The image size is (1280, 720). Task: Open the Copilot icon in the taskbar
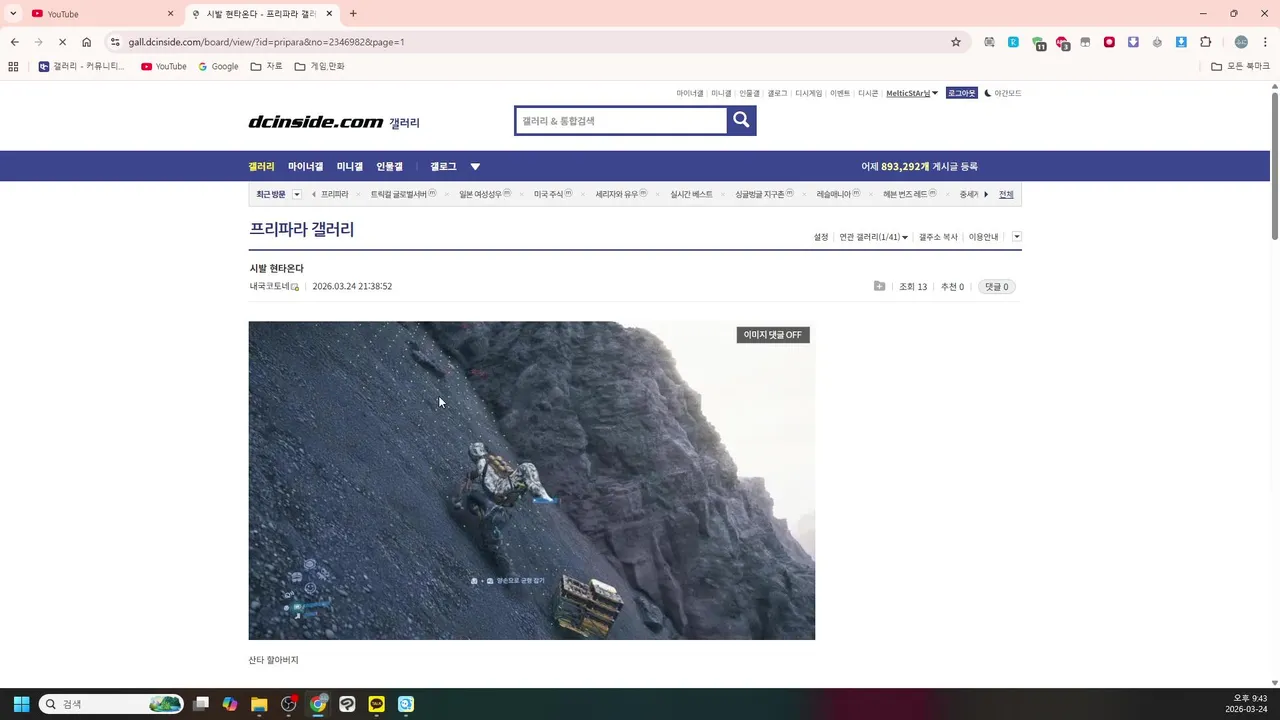[x=230, y=704]
